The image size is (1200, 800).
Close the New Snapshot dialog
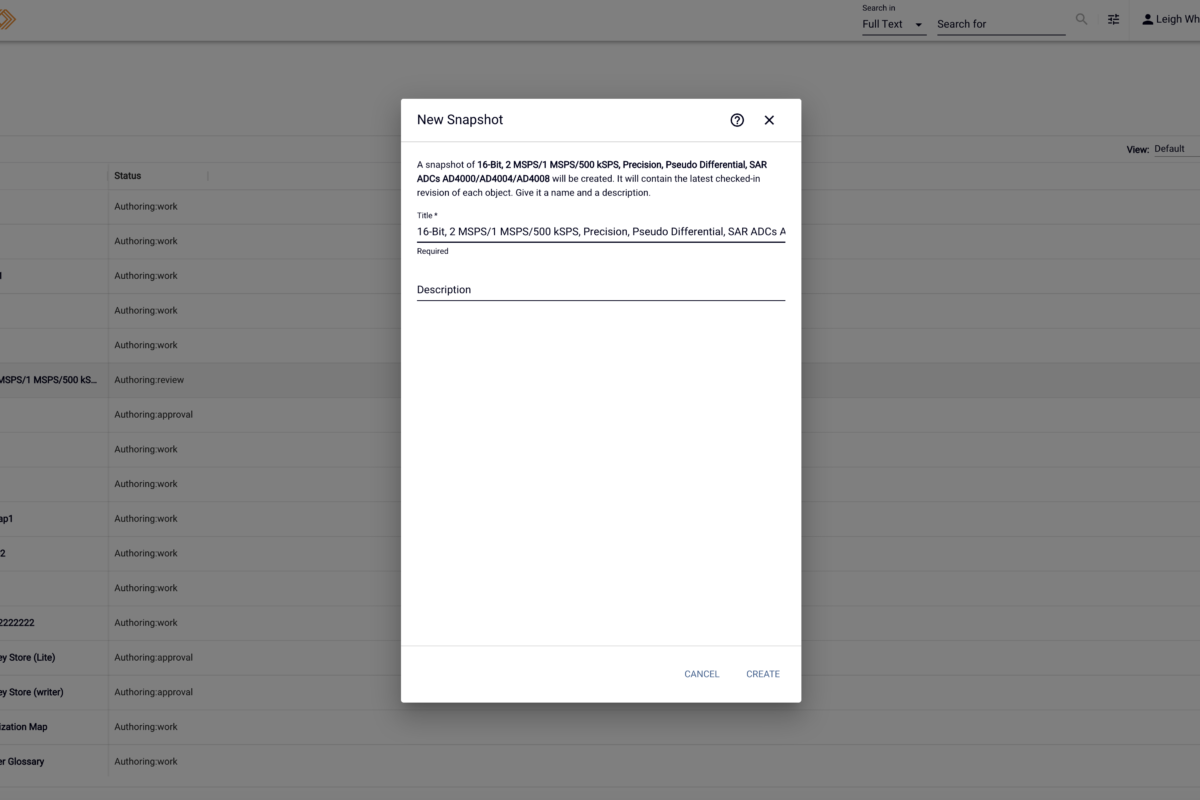(769, 120)
